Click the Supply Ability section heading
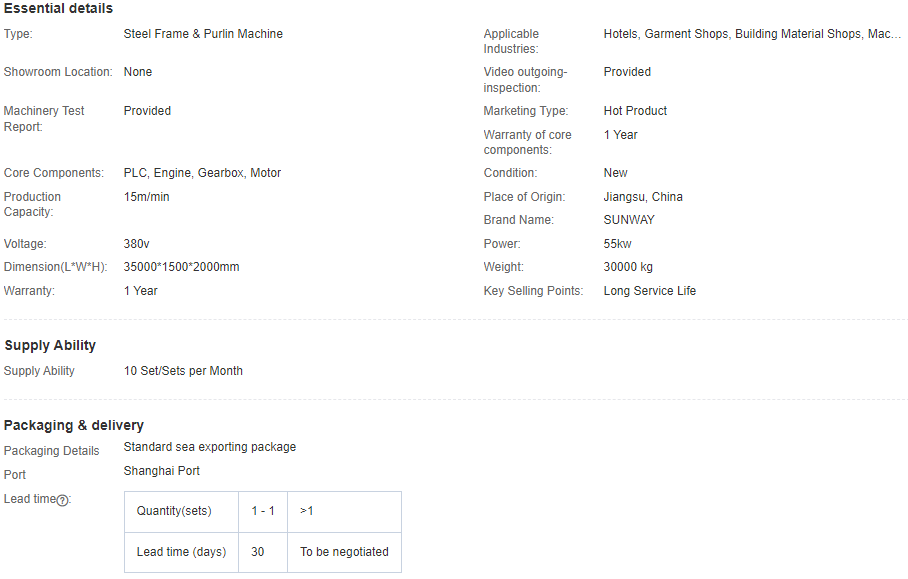 click(x=50, y=345)
